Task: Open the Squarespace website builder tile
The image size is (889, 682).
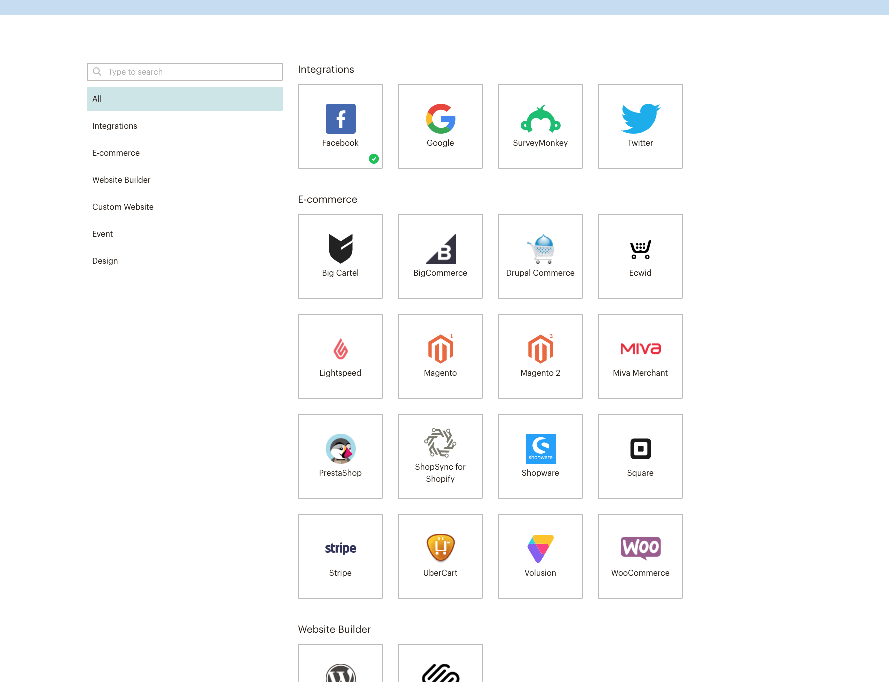Action: click(440, 663)
